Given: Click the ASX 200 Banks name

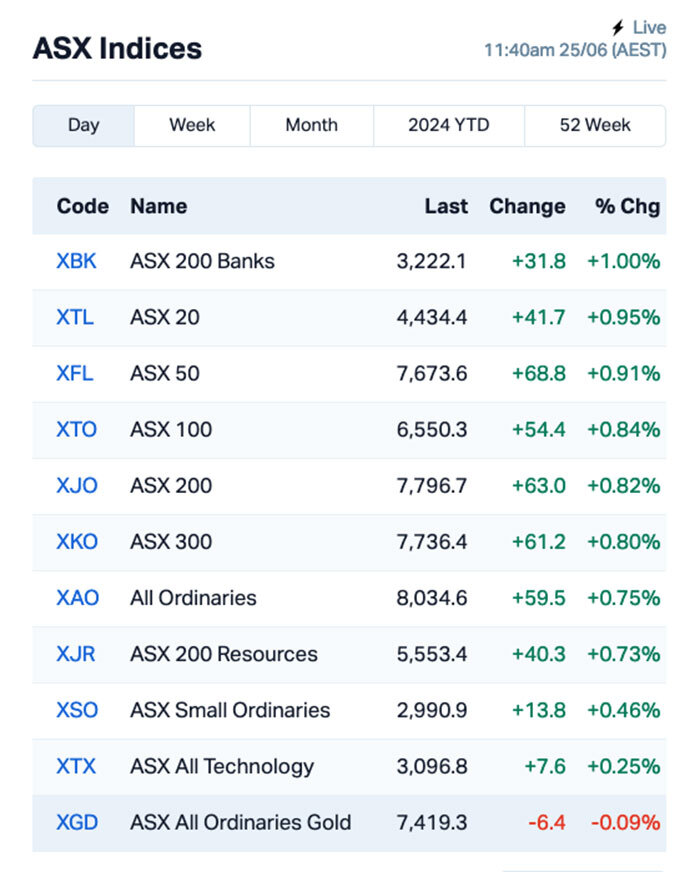Looking at the screenshot, I should click(x=202, y=261).
